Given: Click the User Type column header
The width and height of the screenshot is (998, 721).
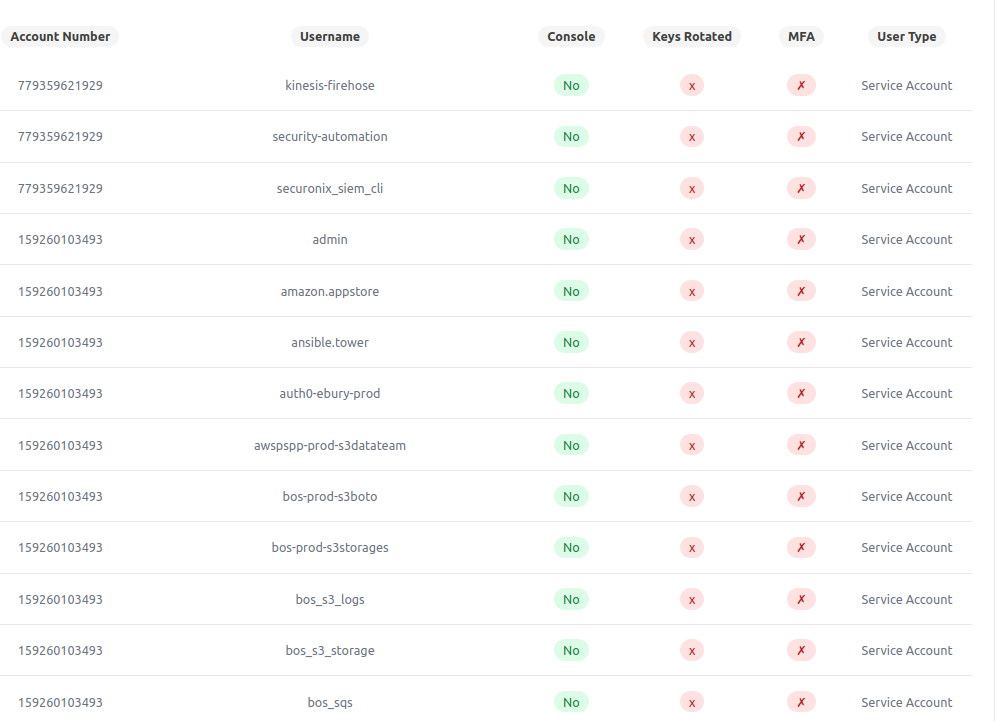Looking at the screenshot, I should click(x=906, y=37).
